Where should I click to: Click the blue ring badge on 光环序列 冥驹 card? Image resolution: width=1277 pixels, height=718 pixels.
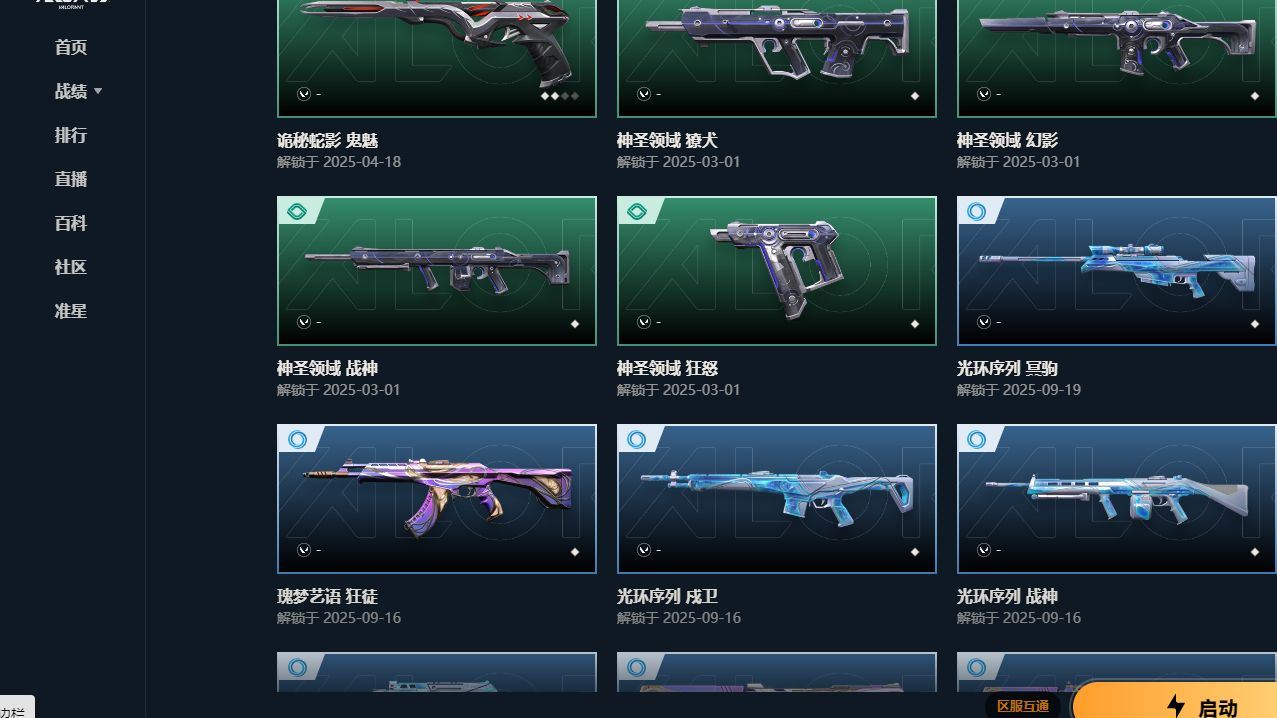pos(976,211)
